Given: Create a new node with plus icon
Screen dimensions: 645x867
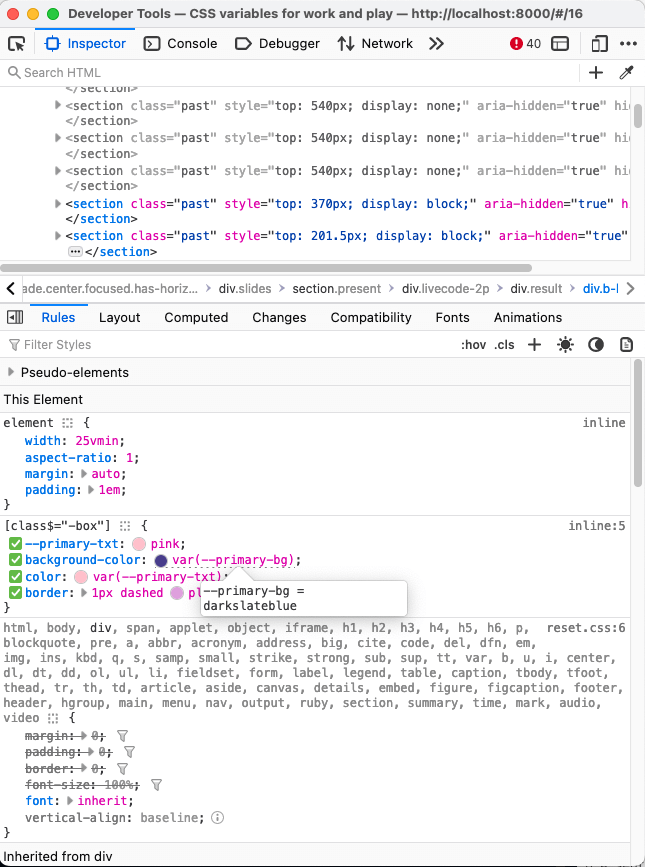Looking at the screenshot, I should click(596, 72).
